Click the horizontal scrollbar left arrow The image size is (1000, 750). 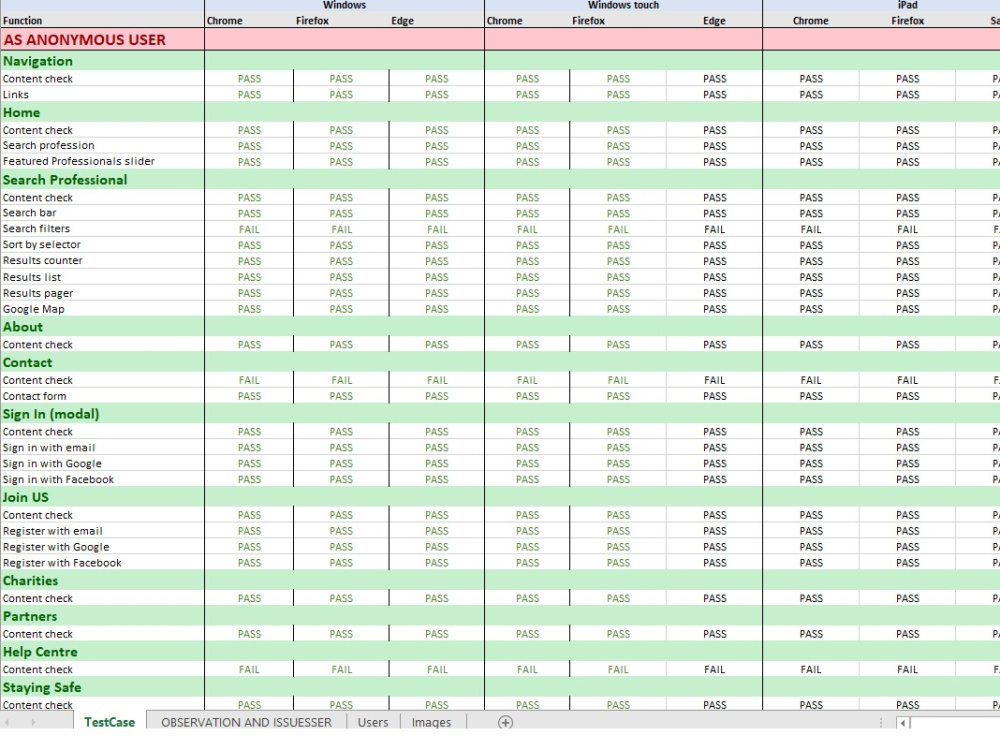(x=902, y=723)
